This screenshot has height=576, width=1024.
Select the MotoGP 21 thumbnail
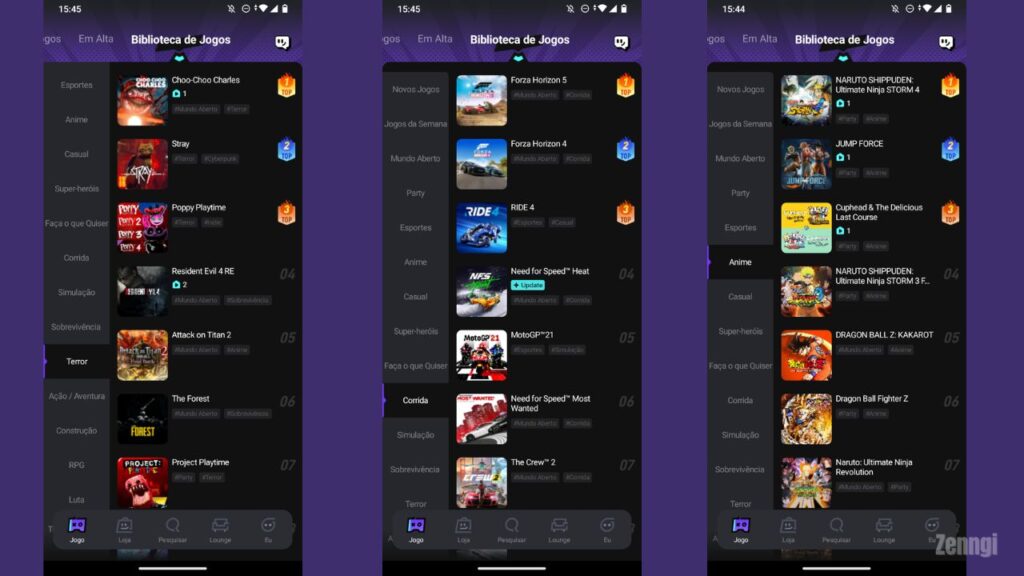coord(481,355)
